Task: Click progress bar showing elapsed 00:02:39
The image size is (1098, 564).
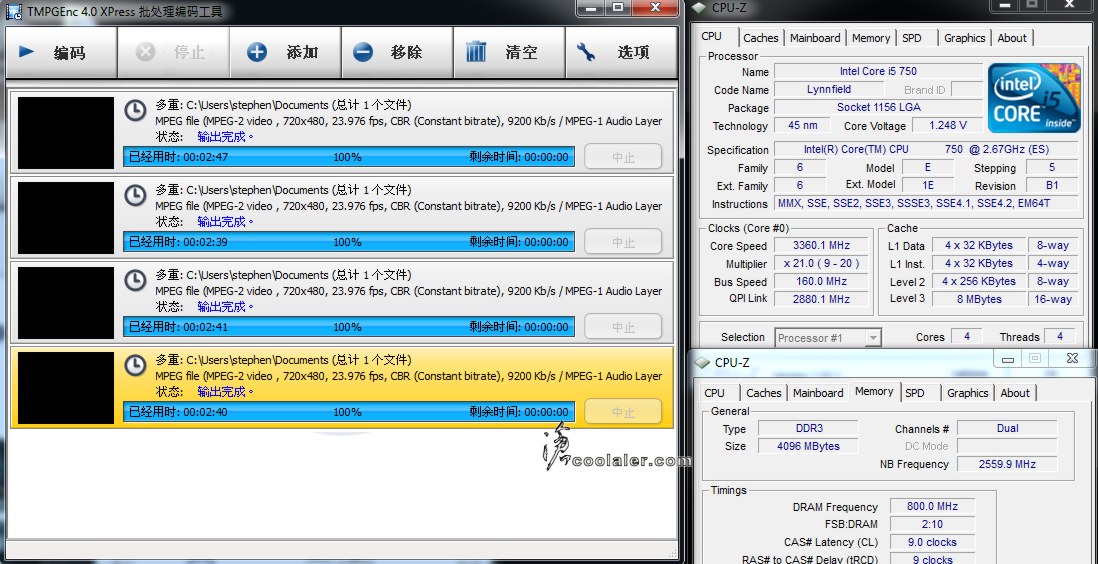Action: click(x=349, y=242)
